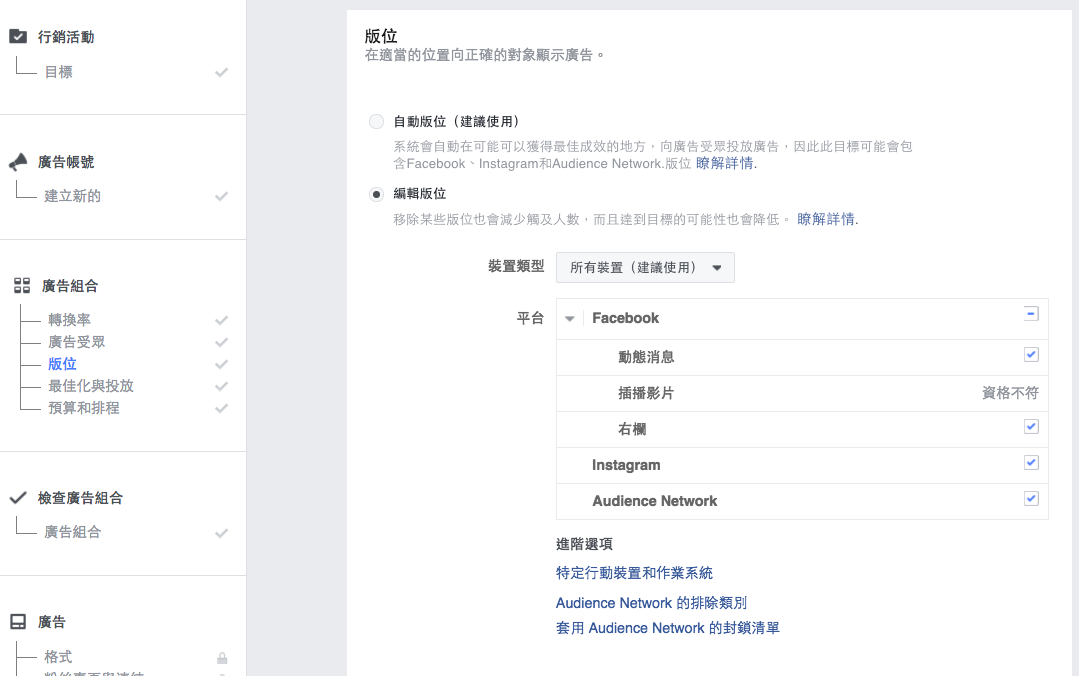Select the 編輯版位 radio option
This screenshot has width=1079, height=676.
[376, 194]
